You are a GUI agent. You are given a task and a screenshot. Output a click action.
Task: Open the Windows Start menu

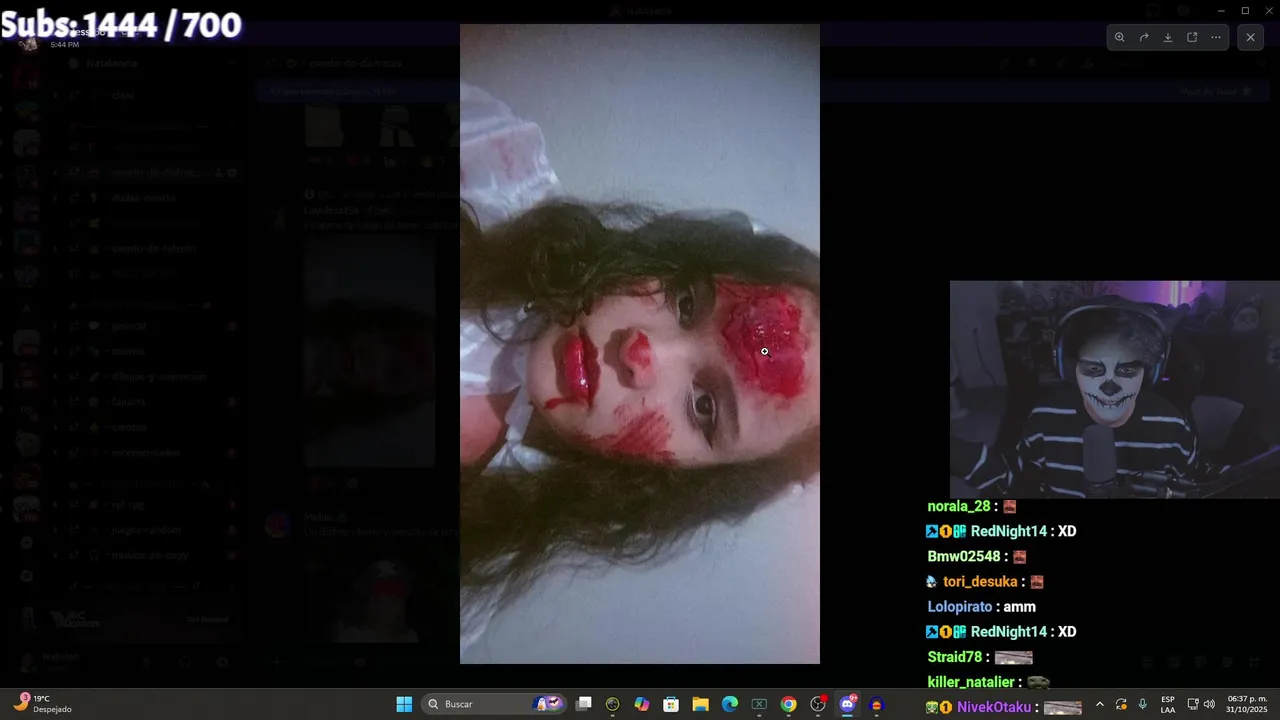click(x=404, y=704)
